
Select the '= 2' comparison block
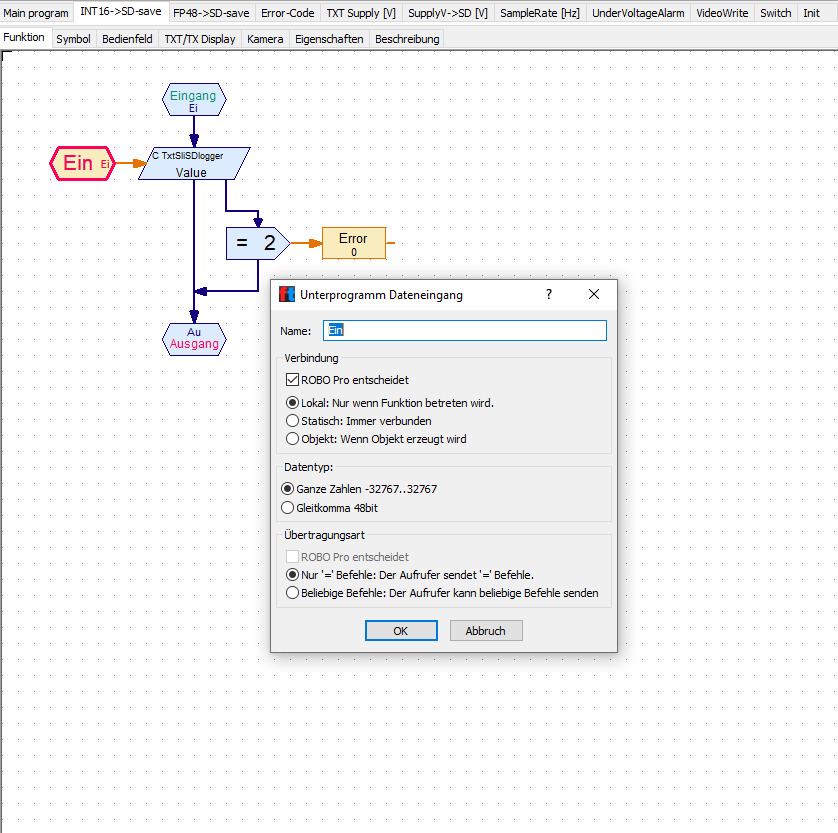tap(258, 243)
